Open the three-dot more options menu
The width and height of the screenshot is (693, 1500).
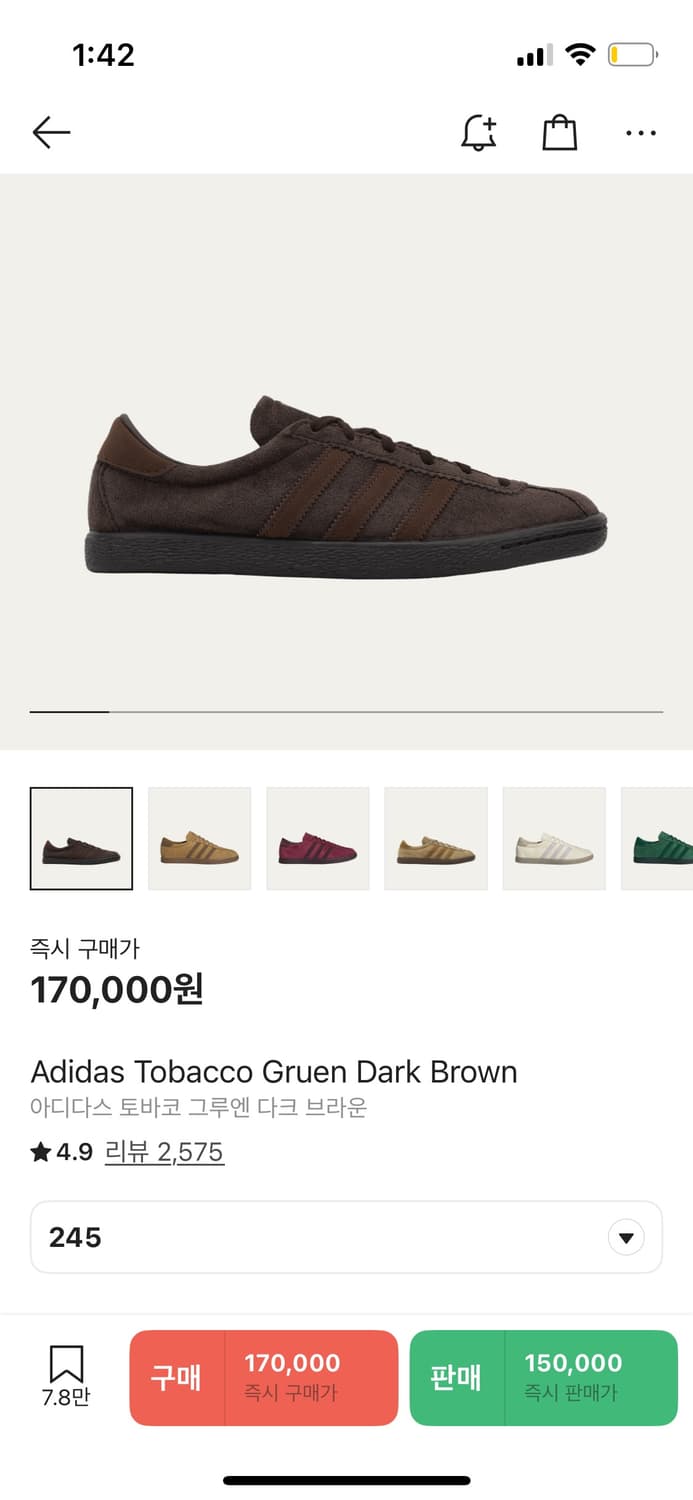point(640,132)
